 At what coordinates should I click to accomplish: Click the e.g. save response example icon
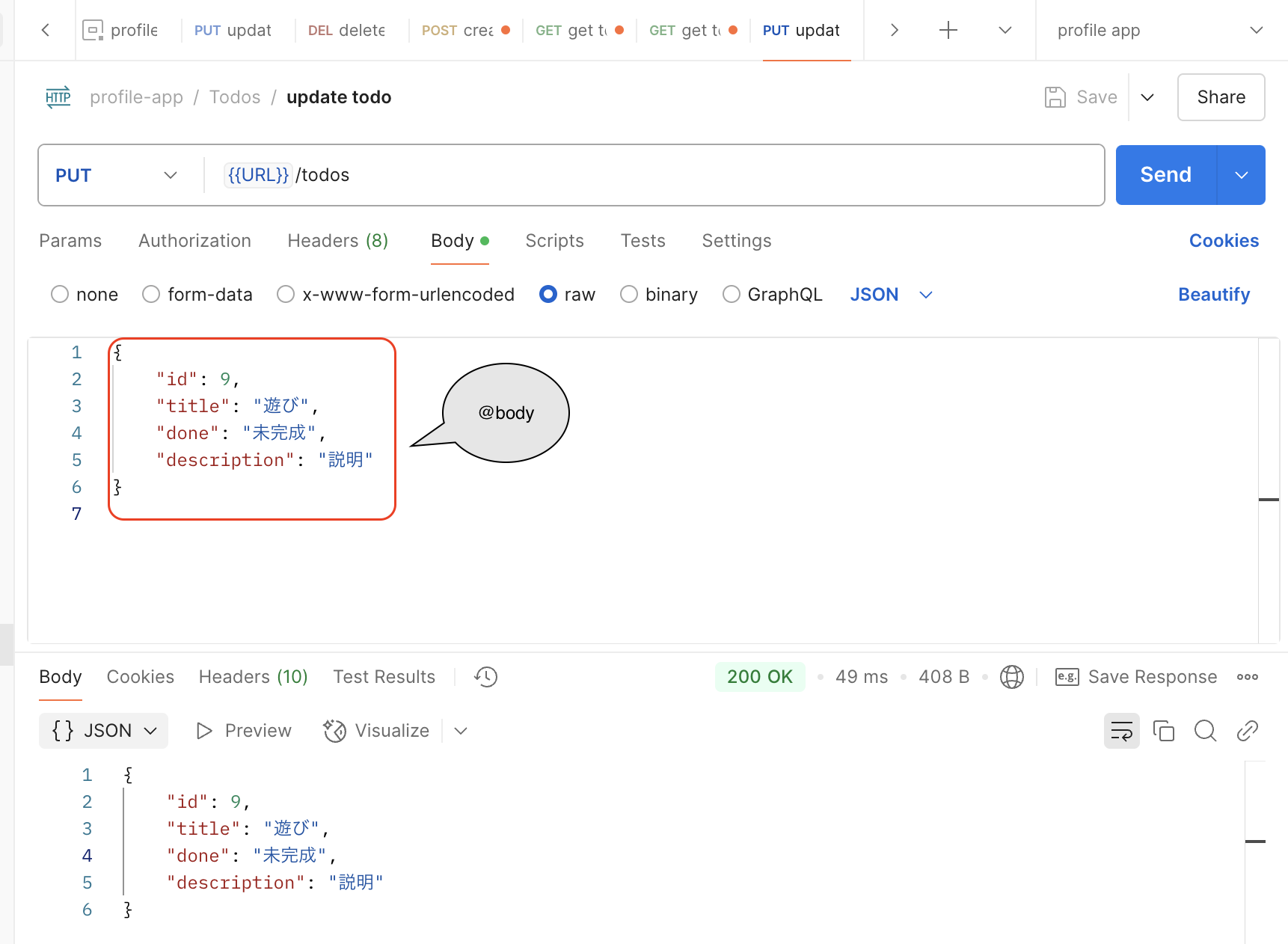coord(1067,677)
